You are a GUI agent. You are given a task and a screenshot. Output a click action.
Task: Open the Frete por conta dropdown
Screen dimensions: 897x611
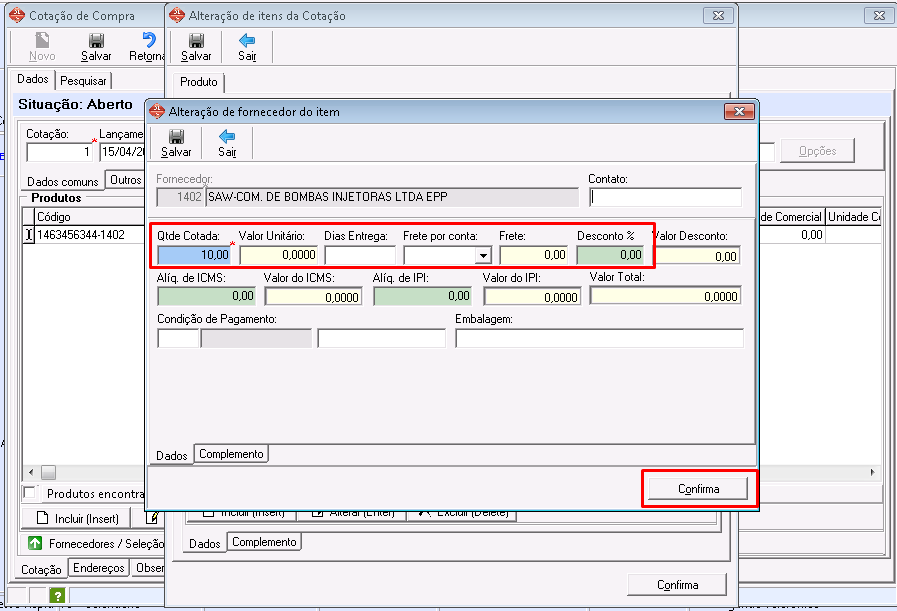[484, 256]
